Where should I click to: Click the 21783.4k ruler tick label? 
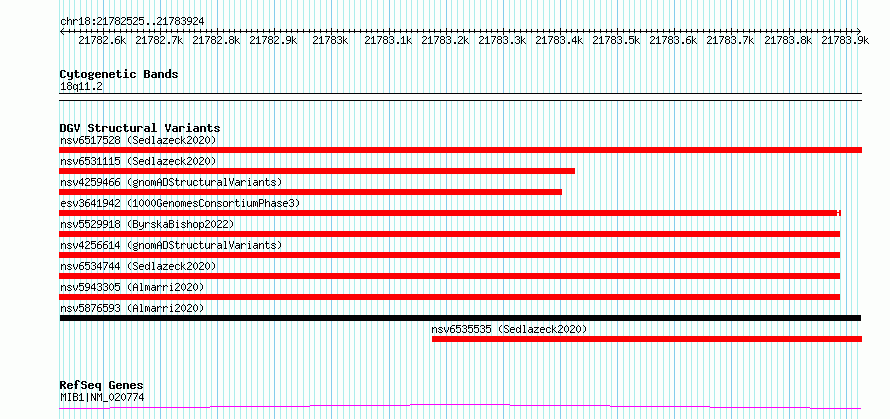560,40
